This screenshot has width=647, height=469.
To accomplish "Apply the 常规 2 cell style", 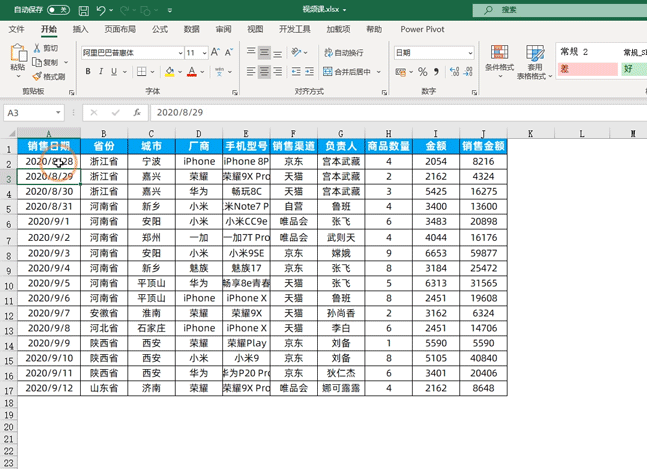I will (x=588, y=52).
